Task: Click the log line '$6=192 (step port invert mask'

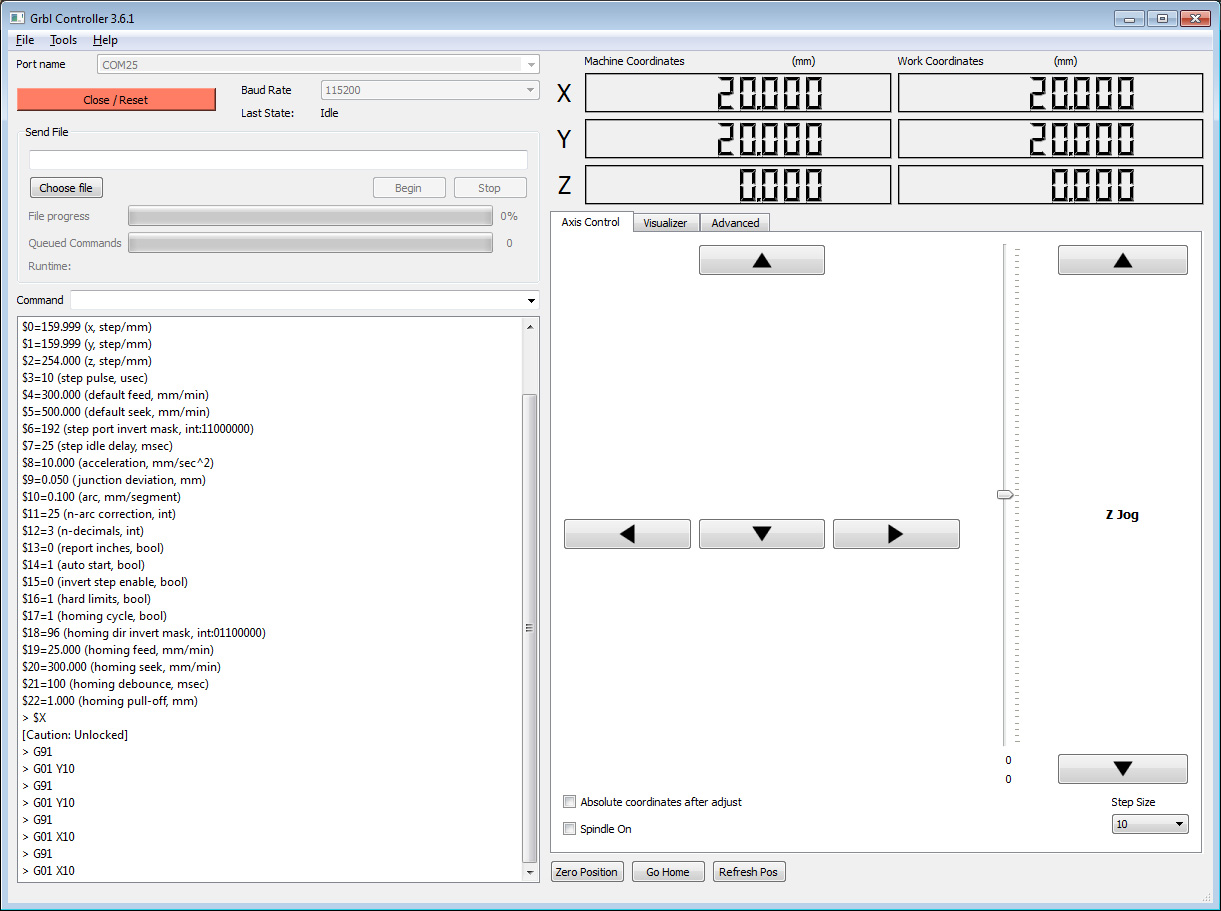Action: pos(138,429)
